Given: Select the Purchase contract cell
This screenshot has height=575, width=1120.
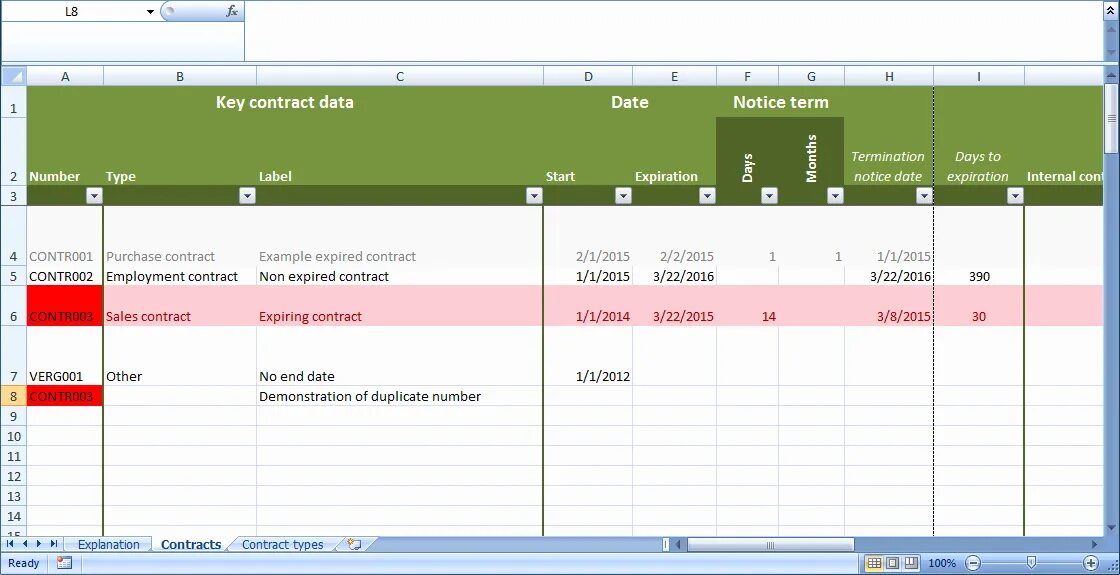Looking at the screenshot, I should 180,236.
